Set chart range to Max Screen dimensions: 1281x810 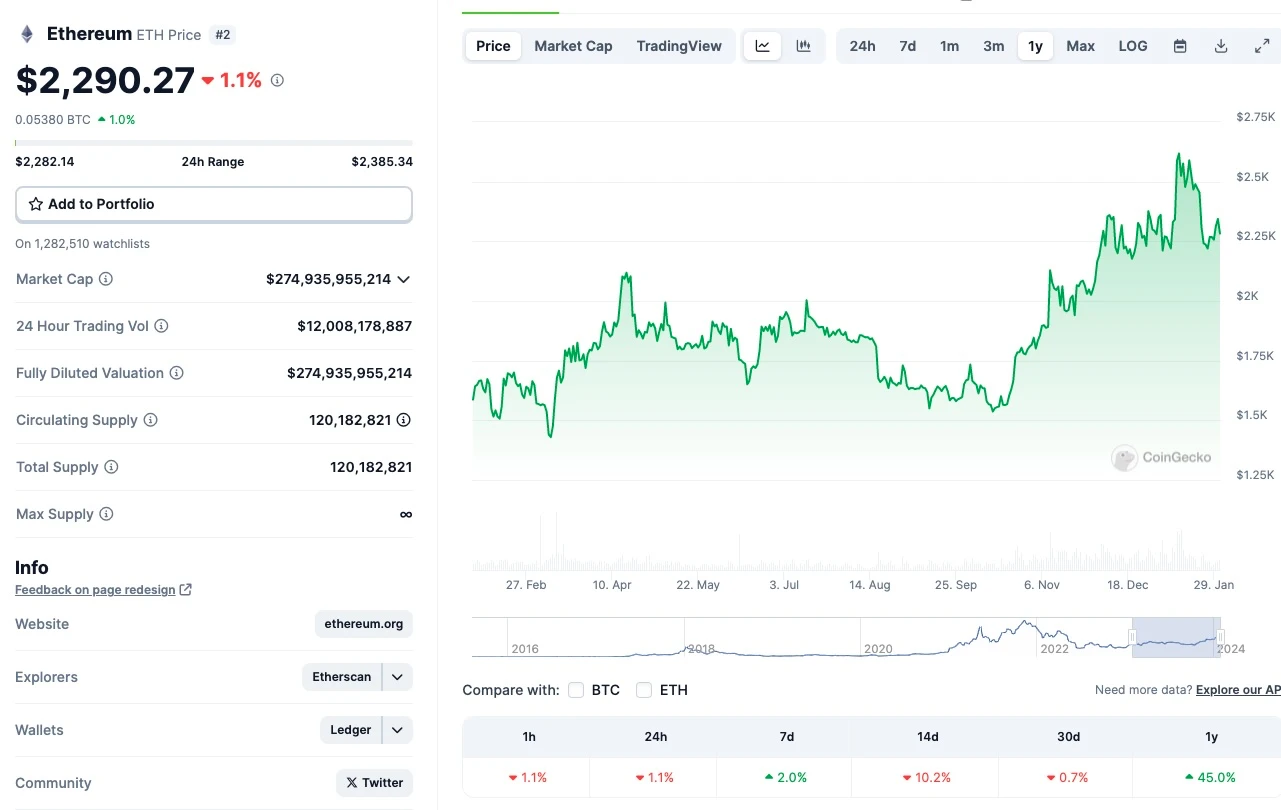[x=1080, y=46]
